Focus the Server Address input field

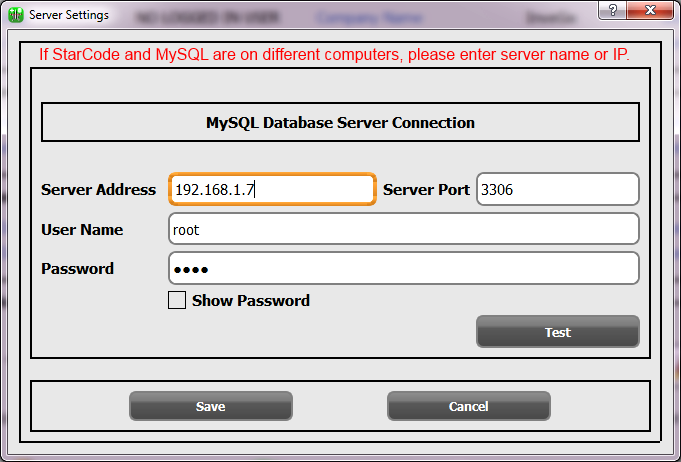[272, 189]
